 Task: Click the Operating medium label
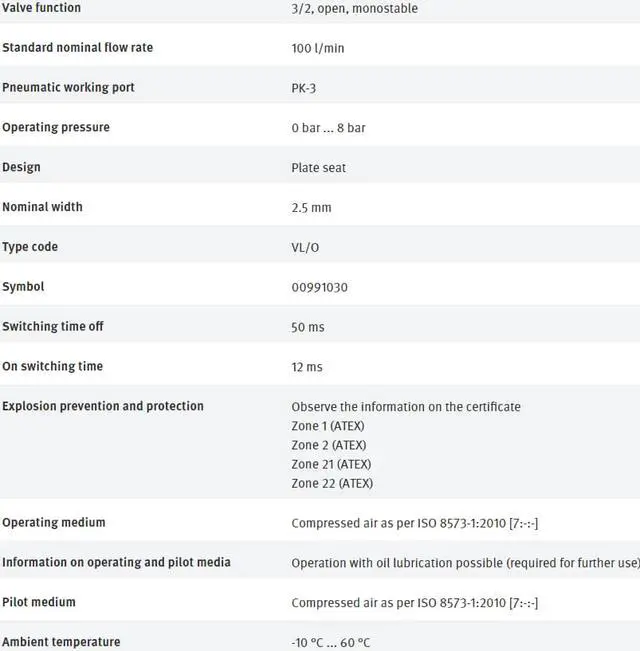(x=54, y=523)
